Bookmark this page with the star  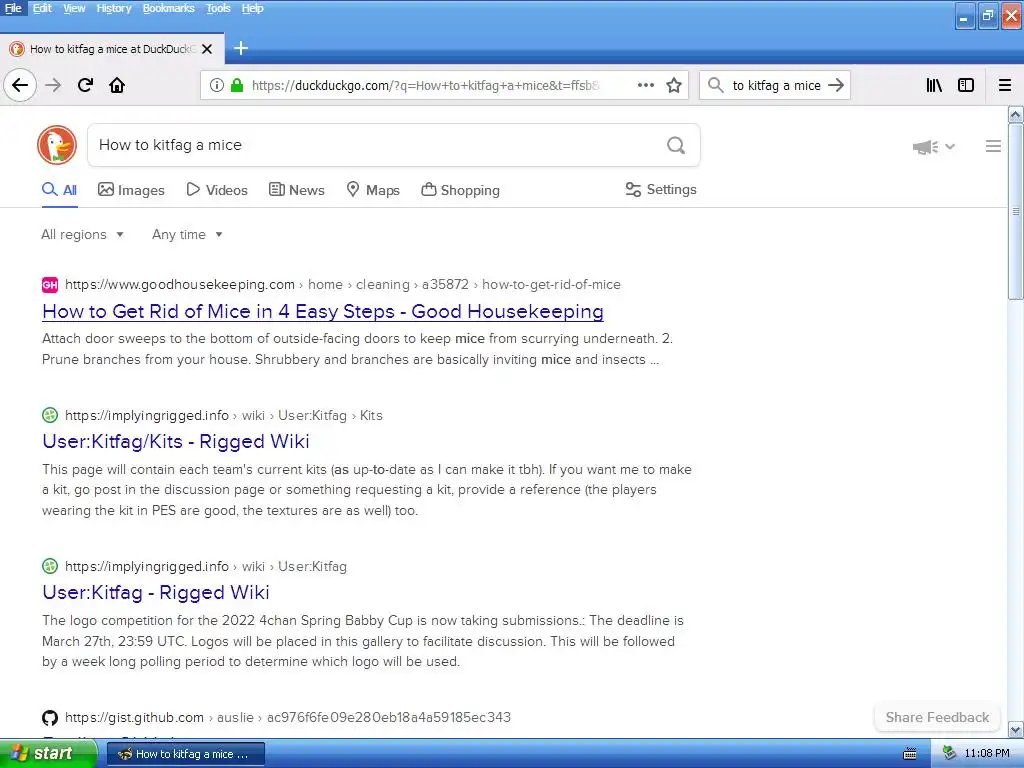pyautogui.click(x=674, y=85)
